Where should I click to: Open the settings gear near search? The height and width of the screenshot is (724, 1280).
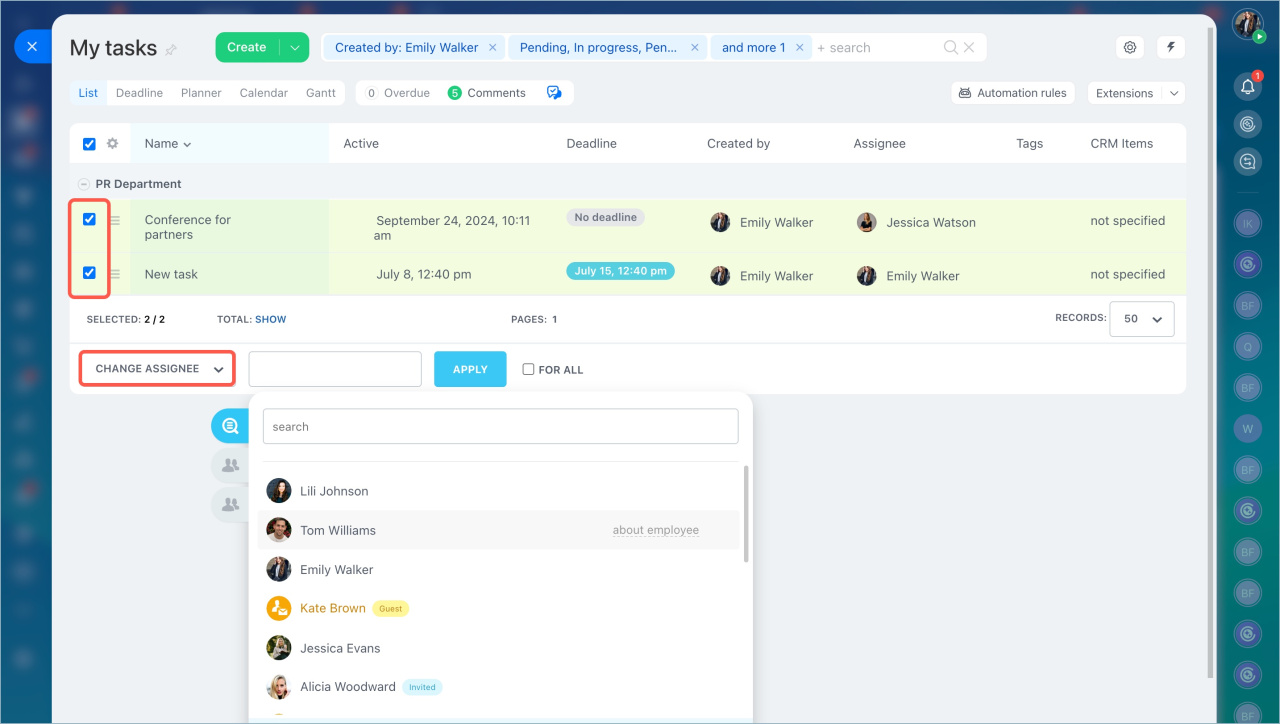coord(1130,47)
